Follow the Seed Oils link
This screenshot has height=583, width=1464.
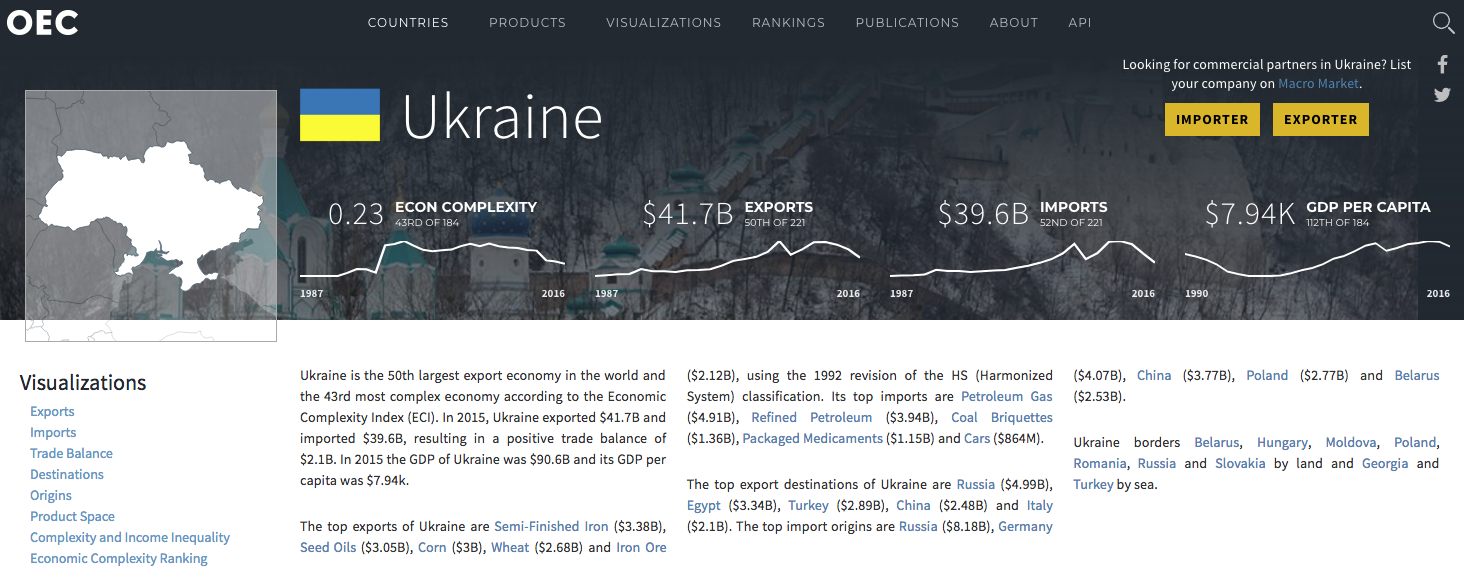[x=328, y=547]
